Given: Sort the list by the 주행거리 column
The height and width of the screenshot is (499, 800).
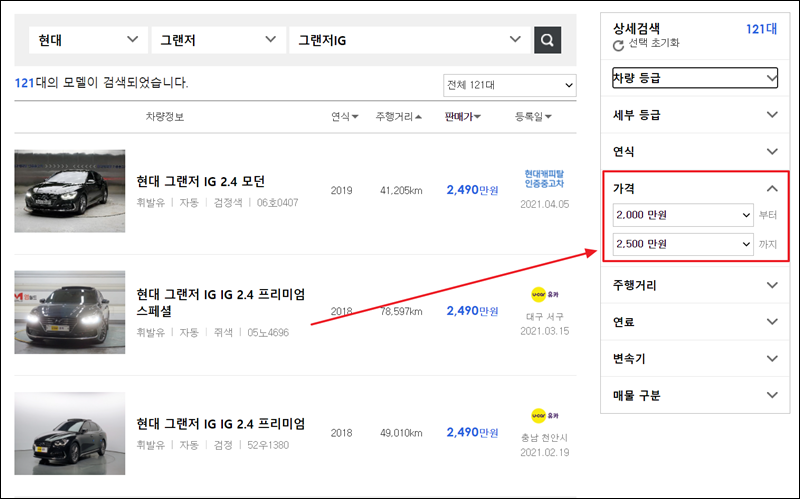Looking at the screenshot, I should 398,117.
